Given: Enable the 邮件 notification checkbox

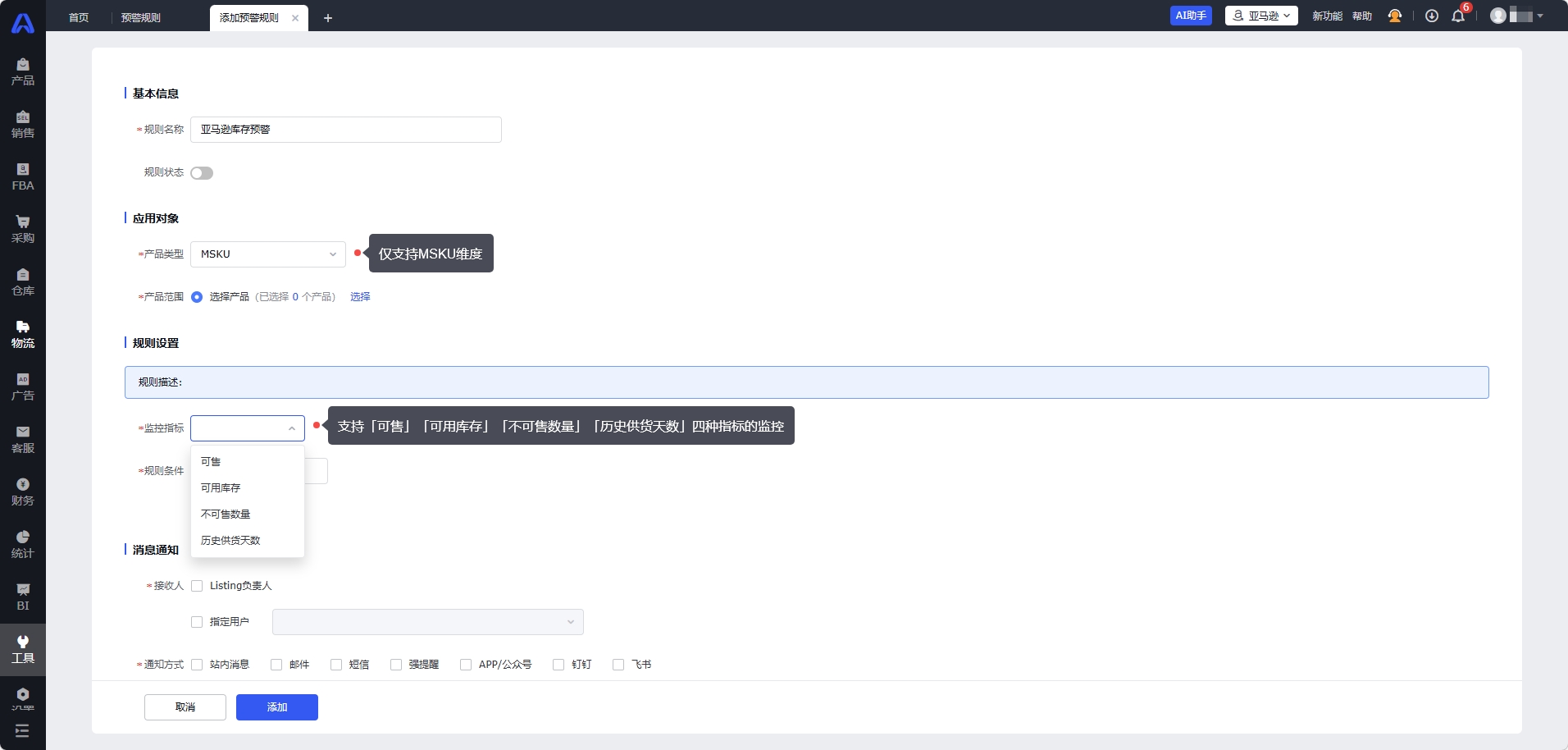Looking at the screenshot, I should click(276, 665).
